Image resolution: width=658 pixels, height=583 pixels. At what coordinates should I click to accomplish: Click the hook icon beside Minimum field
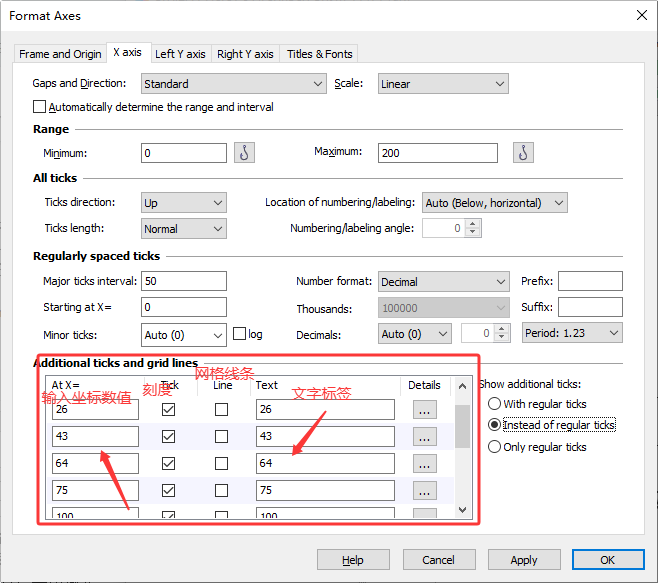244,153
